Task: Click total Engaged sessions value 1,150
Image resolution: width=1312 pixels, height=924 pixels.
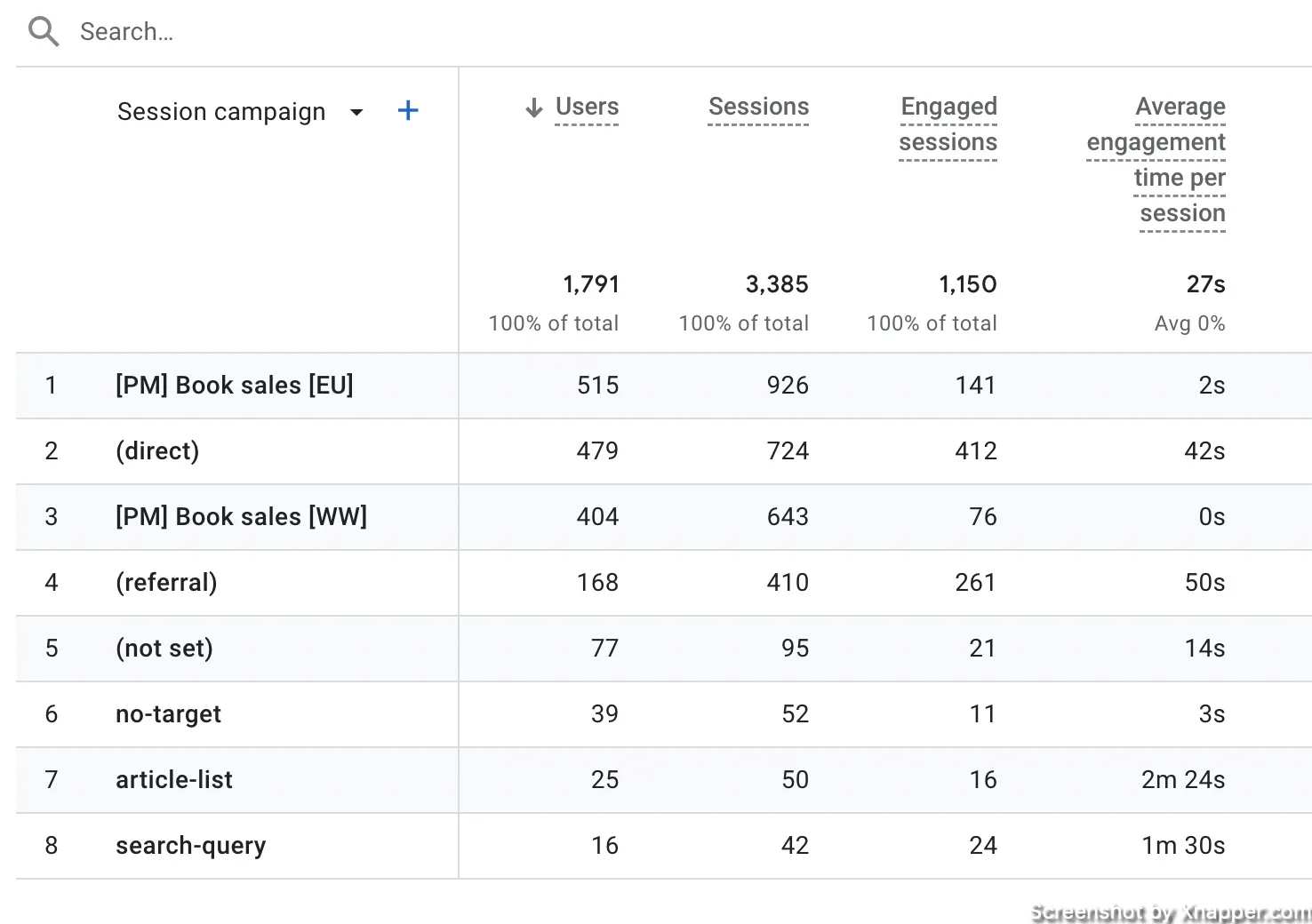Action: [968, 284]
